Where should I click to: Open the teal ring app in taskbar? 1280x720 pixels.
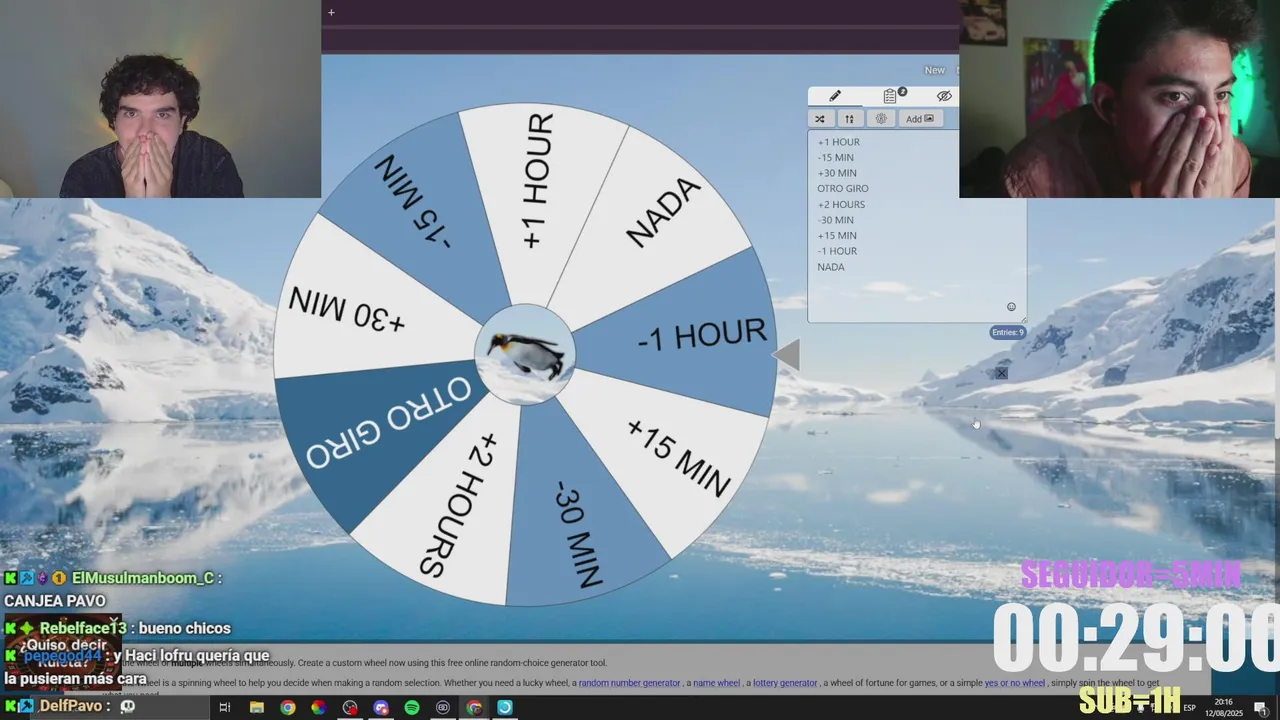click(505, 707)
